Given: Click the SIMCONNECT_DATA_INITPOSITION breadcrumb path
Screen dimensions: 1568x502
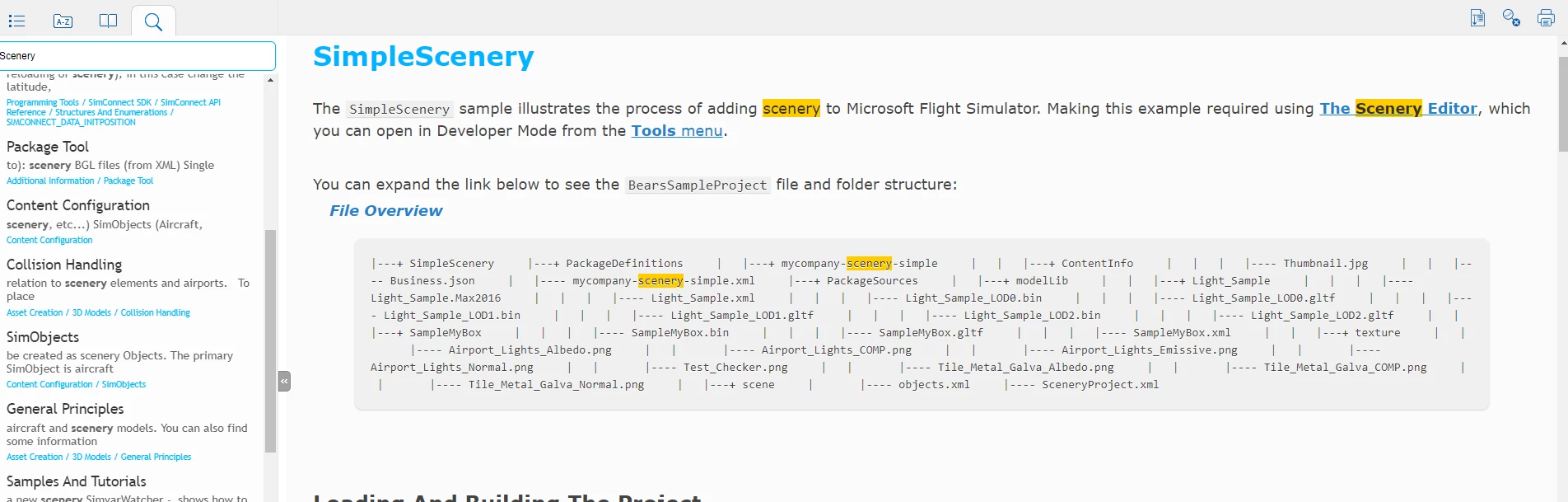Looking at the screenshot, I should [x=71, y=122].
